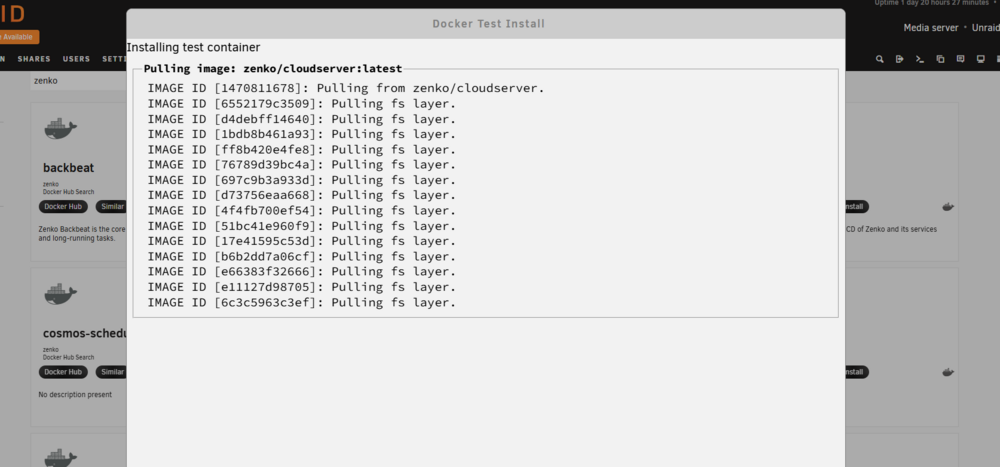Open the SHARES menu tab

tap(34, 59)
